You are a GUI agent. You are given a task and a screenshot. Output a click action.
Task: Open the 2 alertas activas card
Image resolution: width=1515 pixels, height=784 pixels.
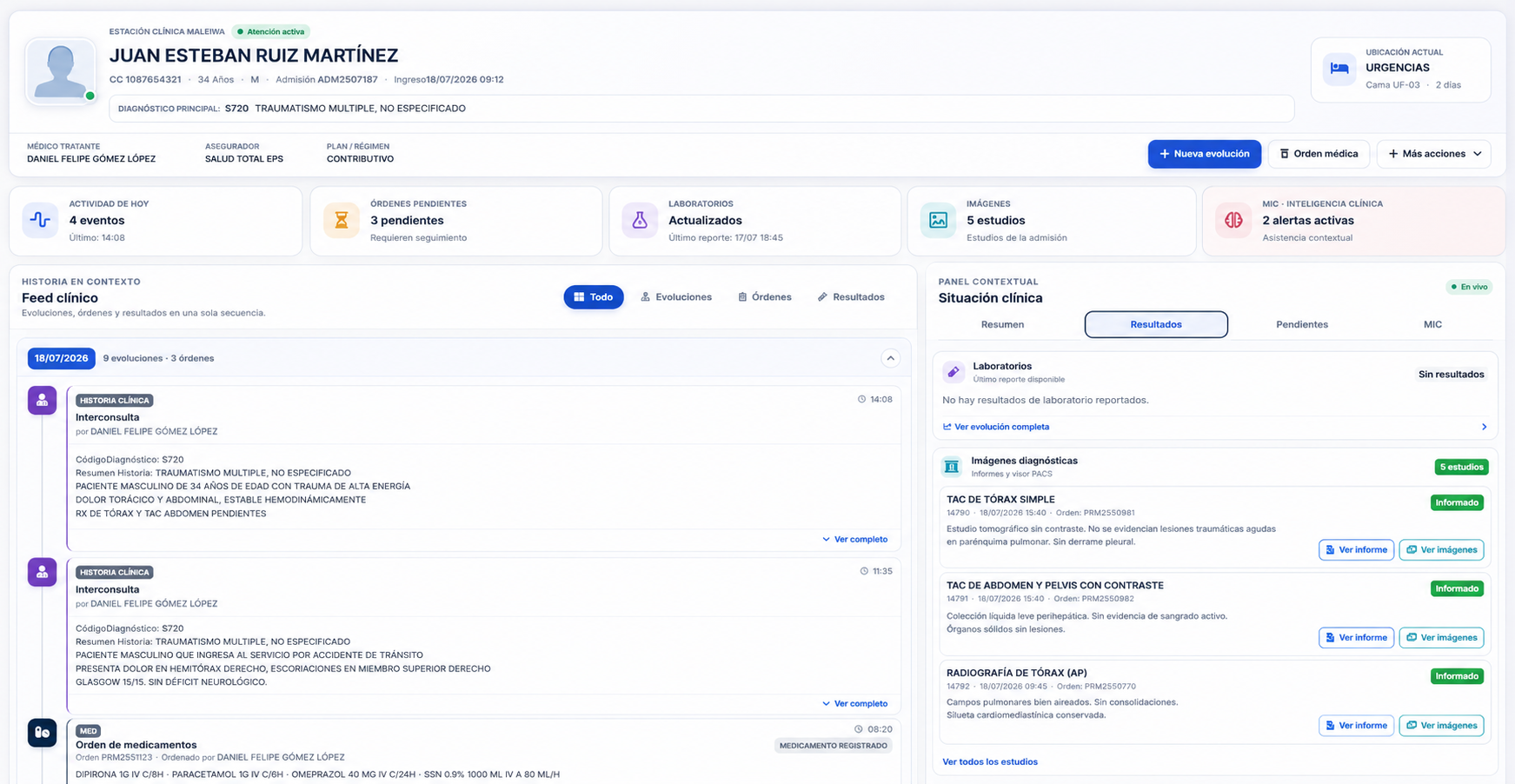(x=1353, y=221)
